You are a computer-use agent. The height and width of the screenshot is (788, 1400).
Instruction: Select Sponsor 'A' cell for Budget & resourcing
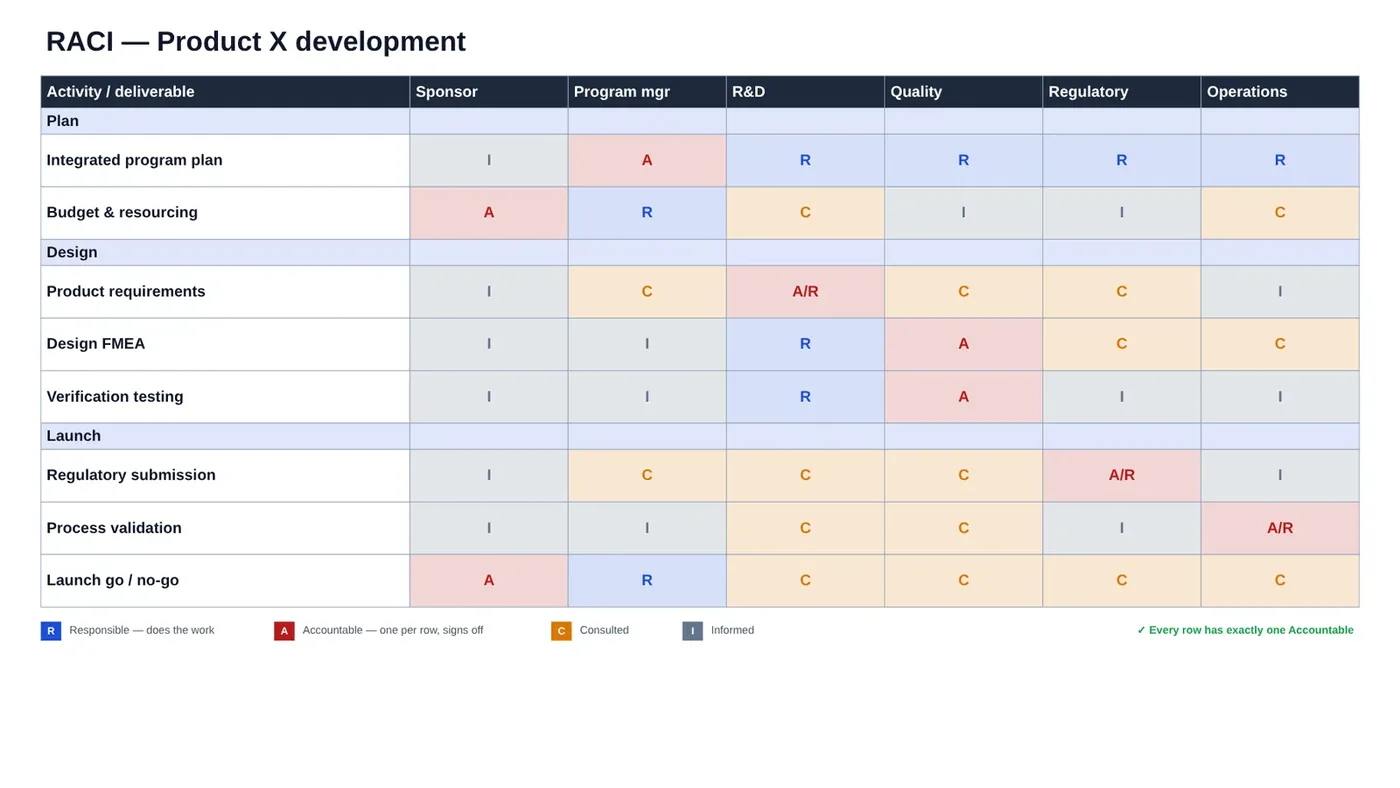click(x=489, y=213)
